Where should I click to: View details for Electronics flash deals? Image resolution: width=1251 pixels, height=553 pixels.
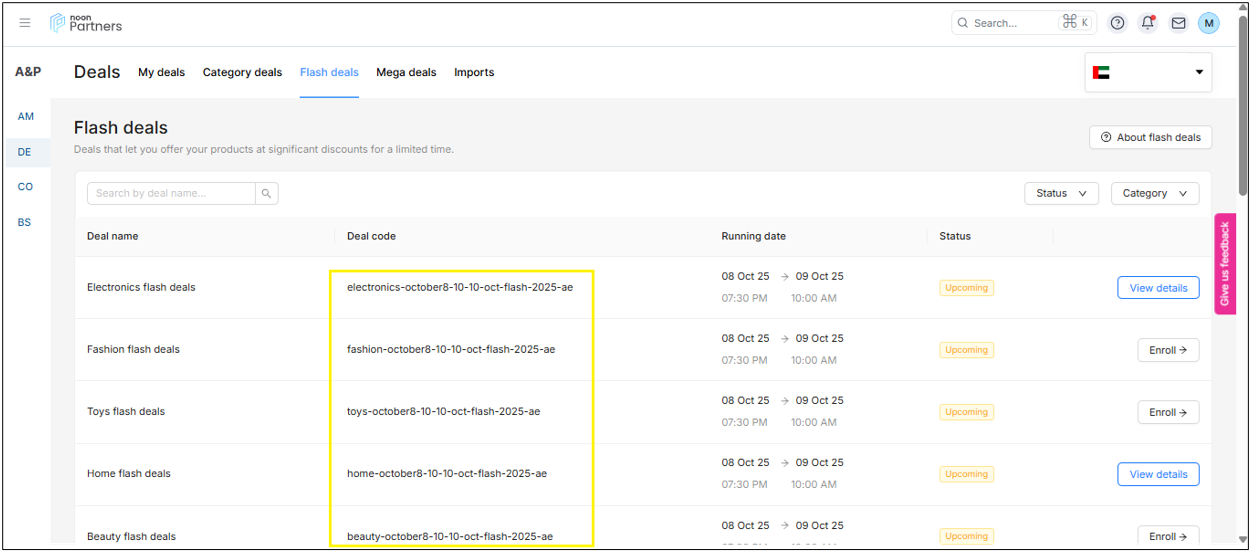click(x=1158, y=288)
